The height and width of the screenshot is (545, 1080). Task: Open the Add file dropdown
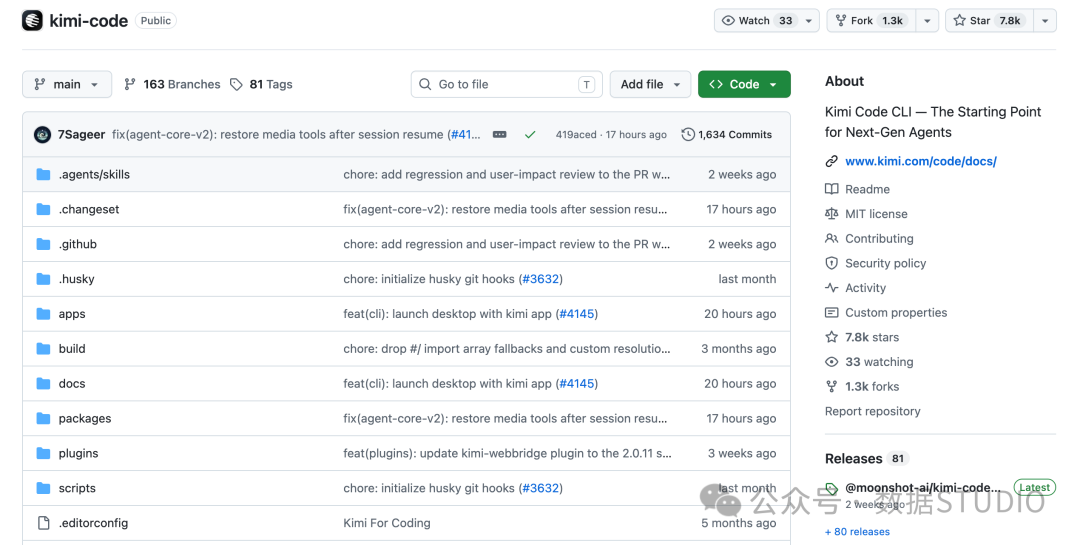pyautogui.click(x=650, y=84)
